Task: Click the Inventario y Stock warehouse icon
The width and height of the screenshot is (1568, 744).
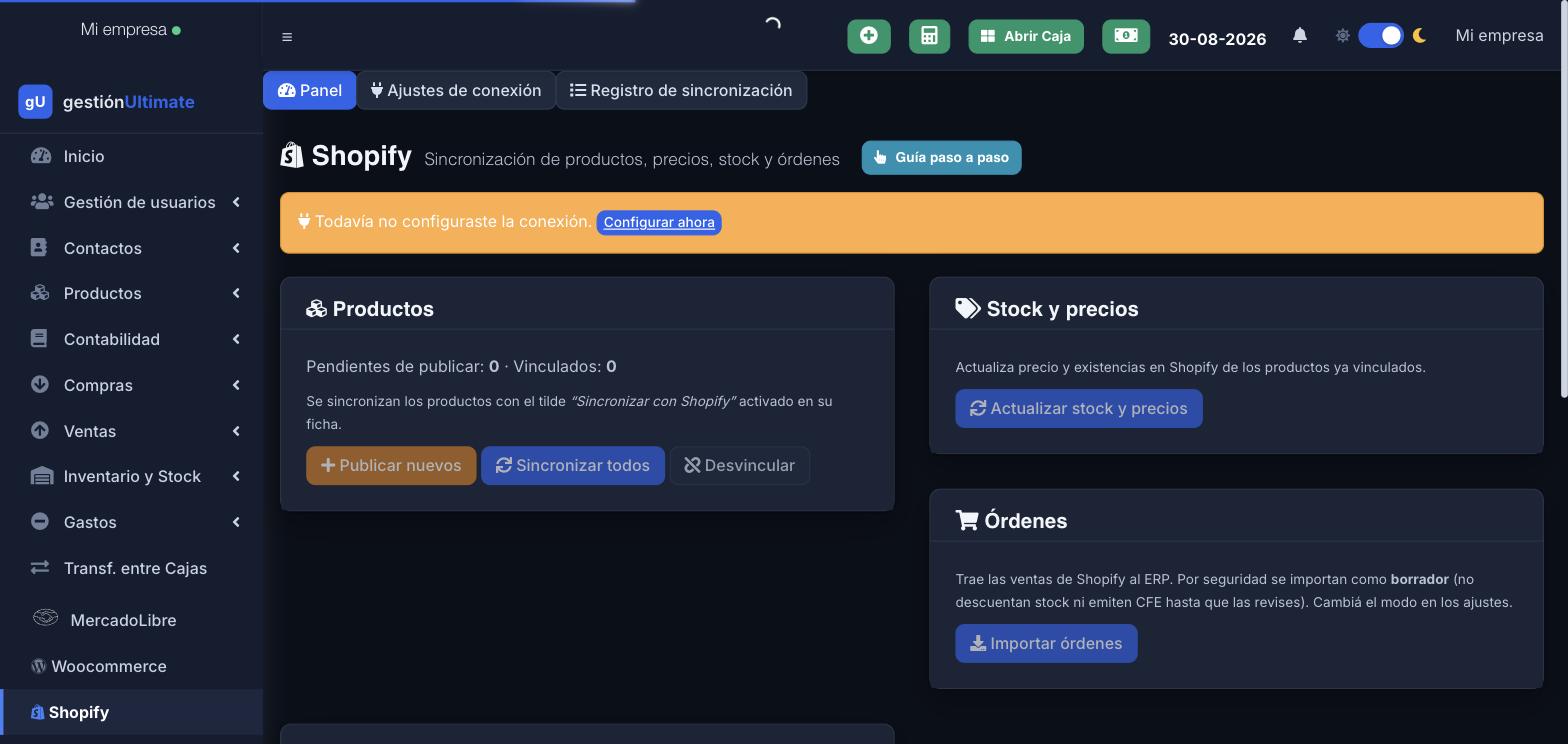Action: (x=41, y=476)
